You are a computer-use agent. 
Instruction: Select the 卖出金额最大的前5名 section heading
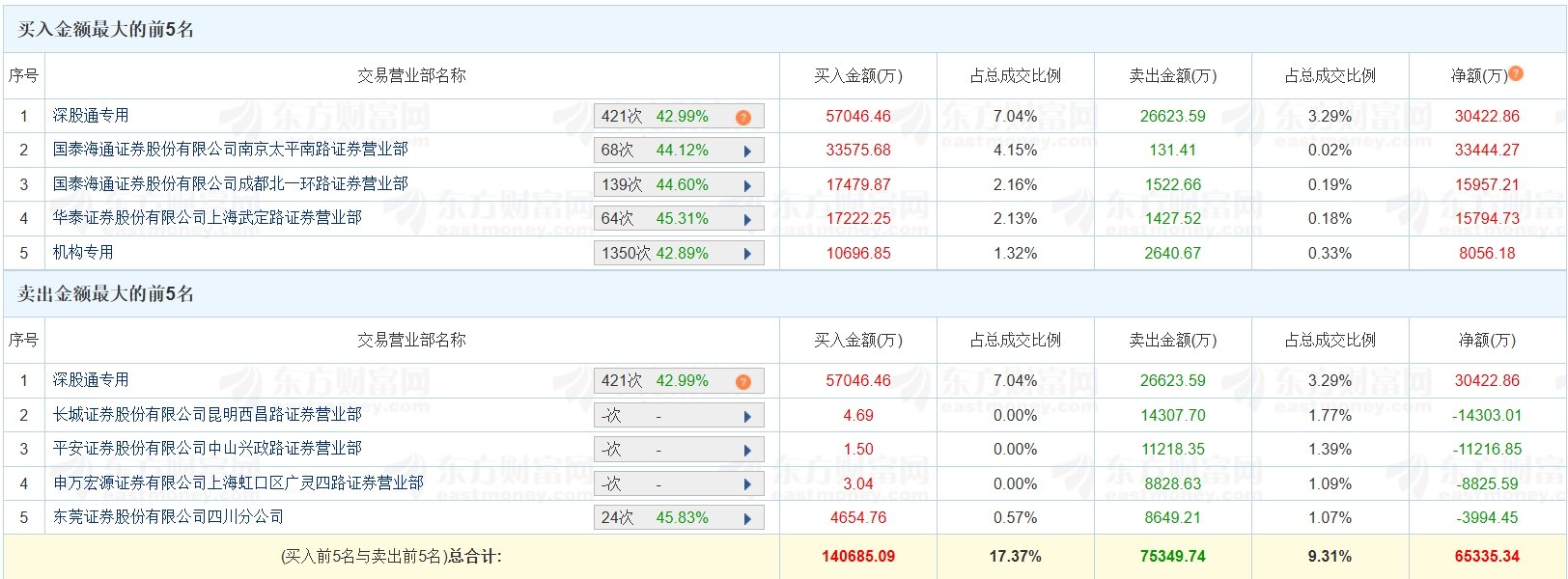click(x=106, y=294)
